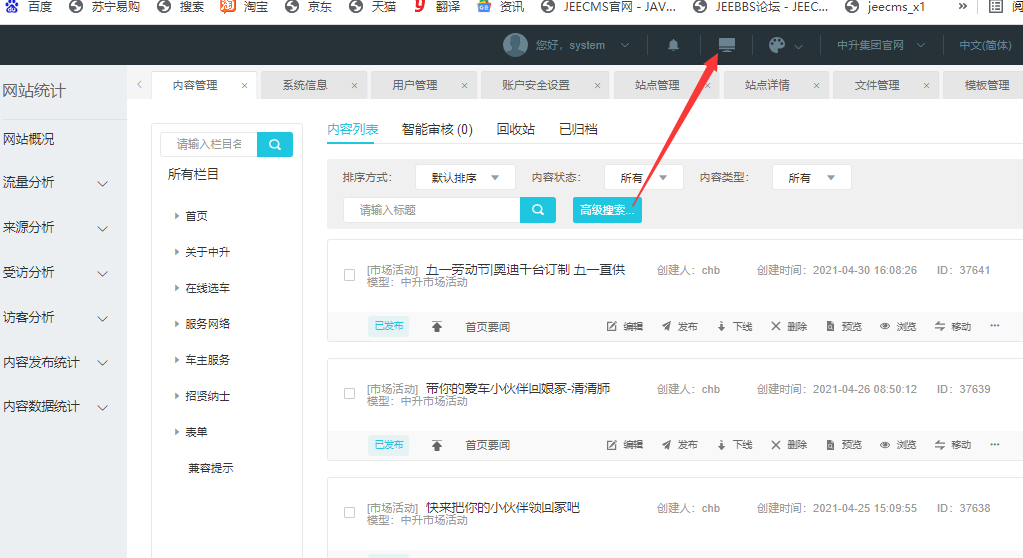Open more options ellipsis for ID 37641
This screenshot has width=1023, height=558.
pyautogui.click(x=994, y=326)
